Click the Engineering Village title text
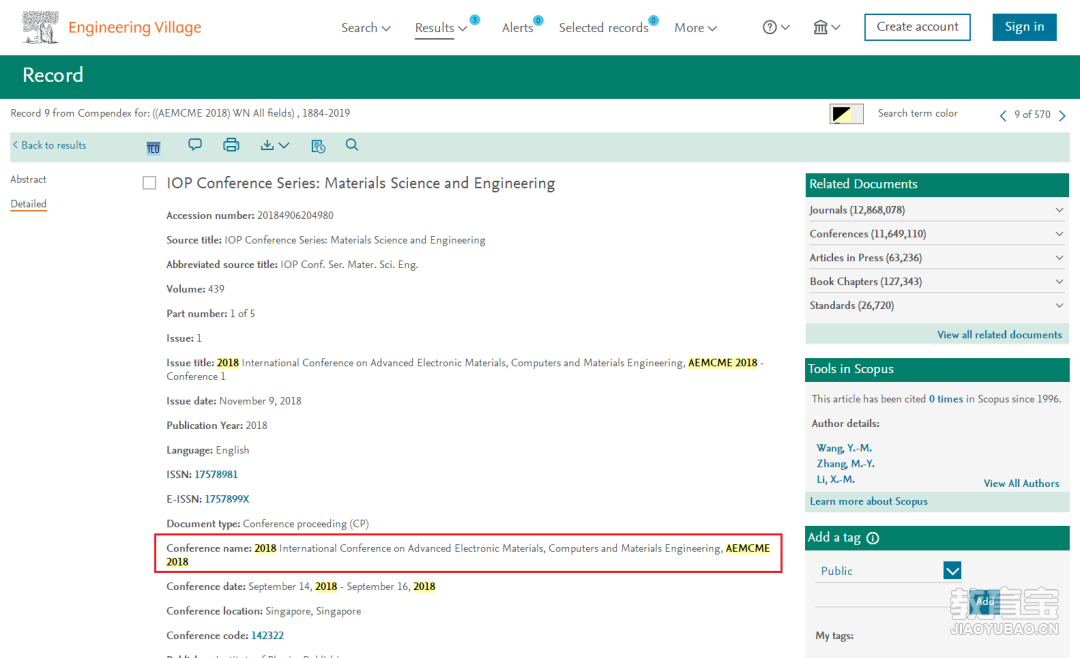 click(135, 28)
